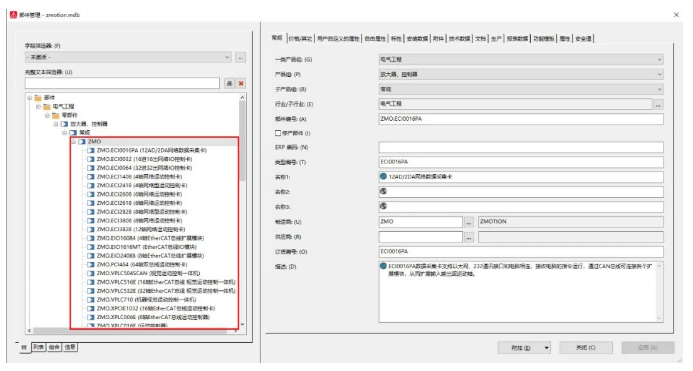Click the globe icon in 名称2 field
The image size is (693, 371).
[x=383, y=191]
